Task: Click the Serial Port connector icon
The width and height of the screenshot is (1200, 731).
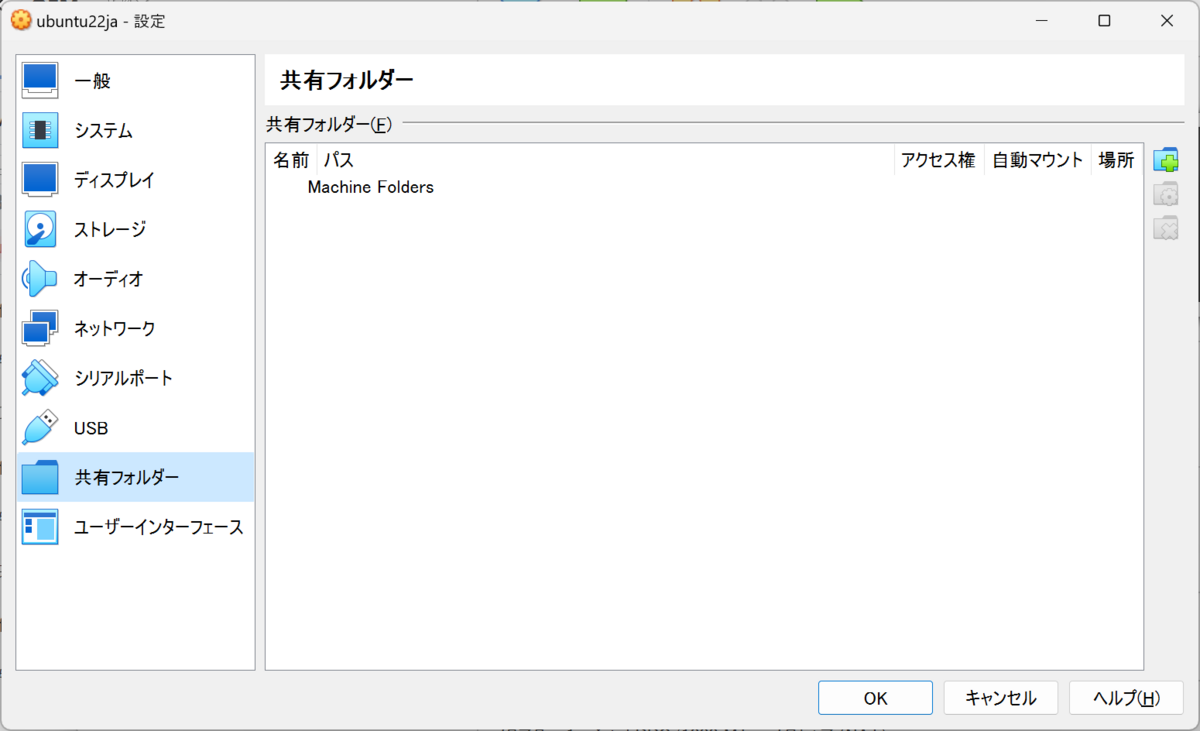Action: coord(40,378)
